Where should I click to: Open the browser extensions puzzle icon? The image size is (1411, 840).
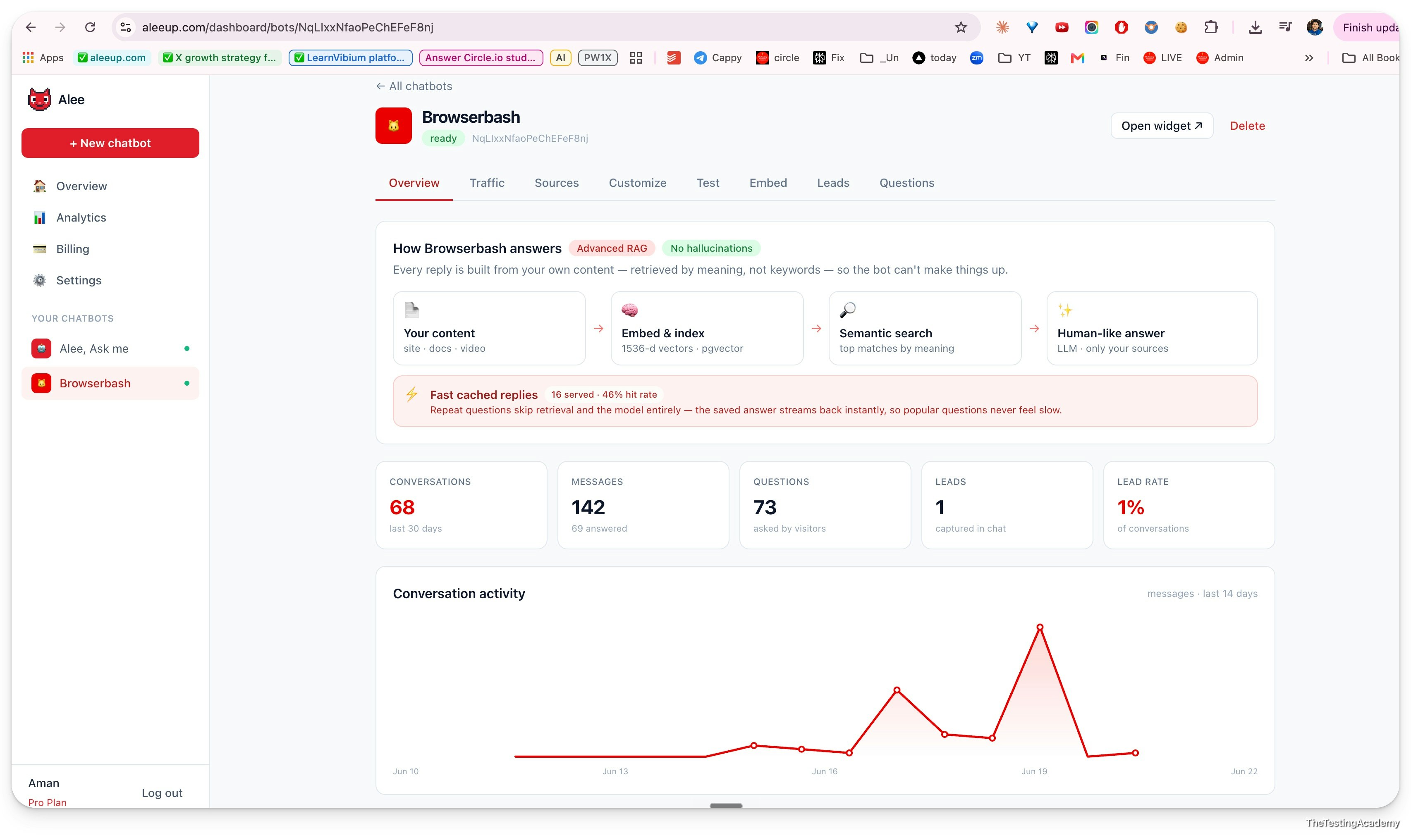1210,27
